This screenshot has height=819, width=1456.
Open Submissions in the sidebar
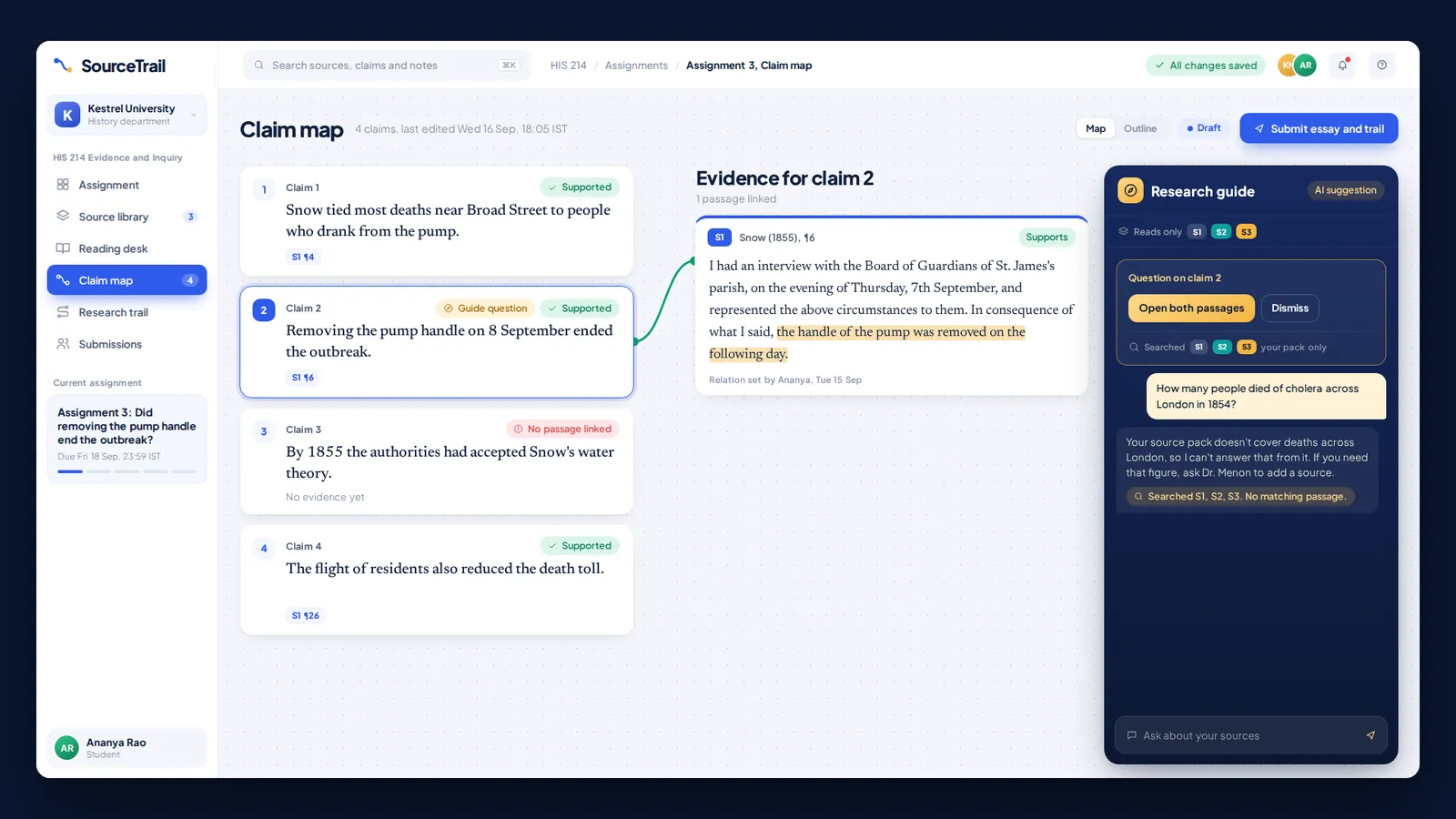coord(126,344)
